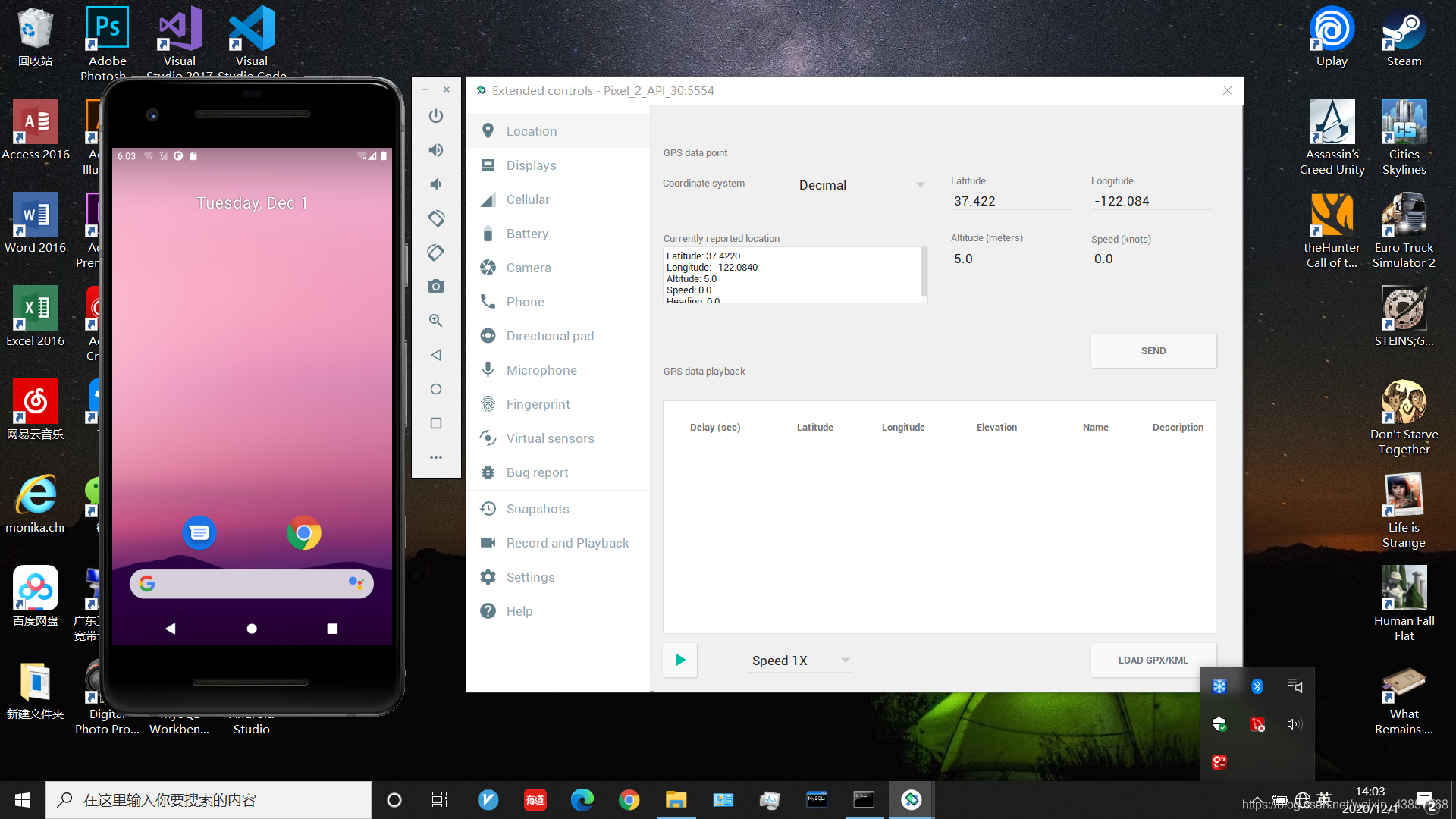Play the GPS data playback
1456x819 pixels.
(680, 661)
